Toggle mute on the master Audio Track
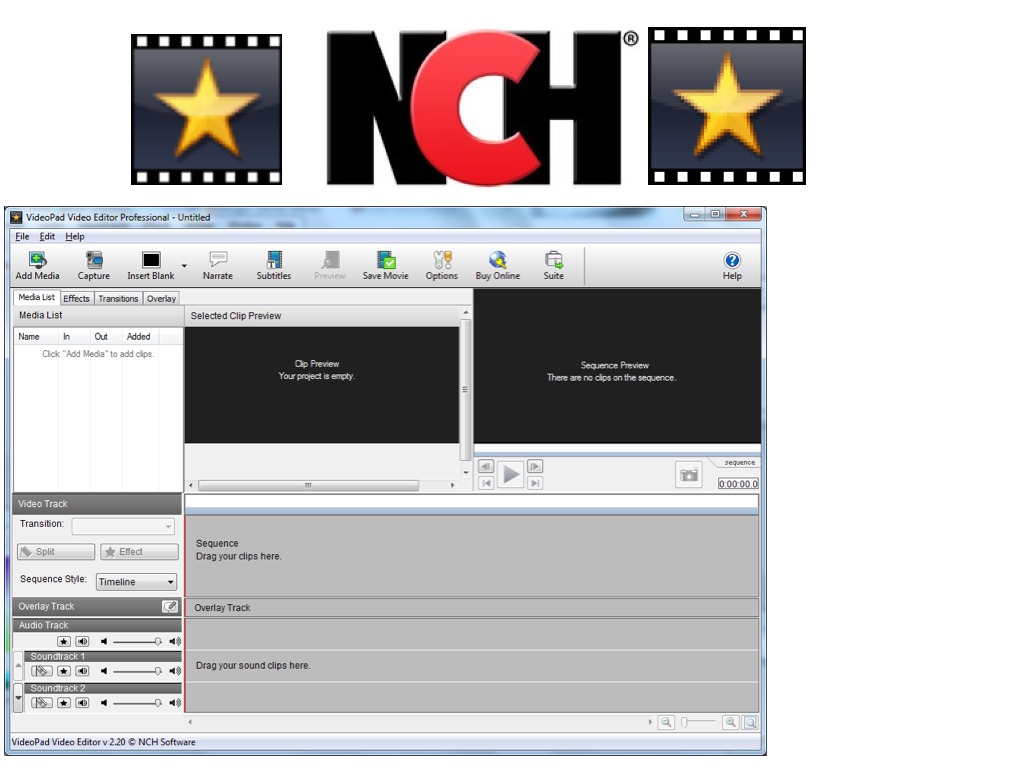Viewport: 1024px width, 768px height. (x=82, y=641)
